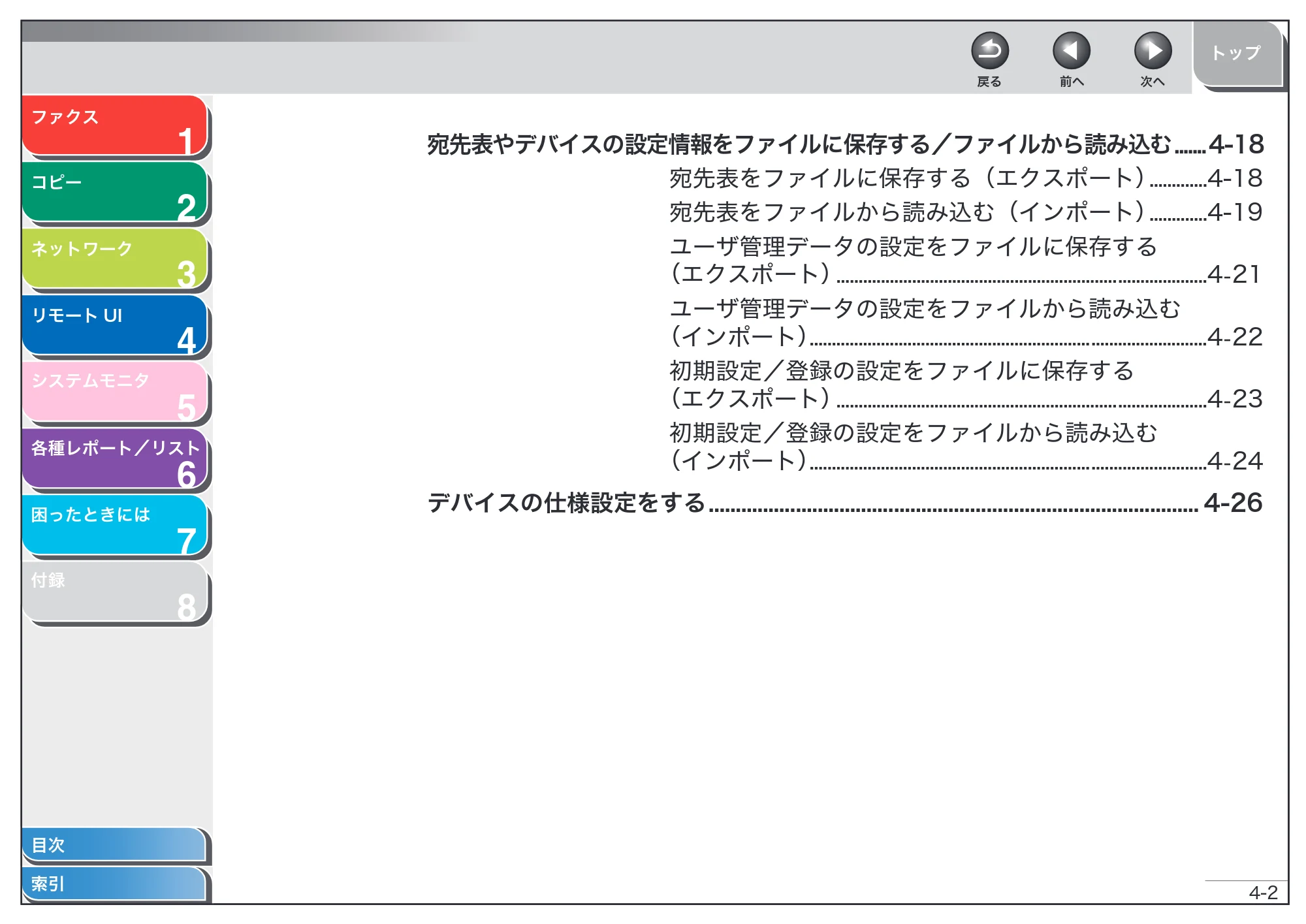Click the 4-2 page indicator at bottom
This screenshot has width=1306, height=924.
pos(1263,893)
